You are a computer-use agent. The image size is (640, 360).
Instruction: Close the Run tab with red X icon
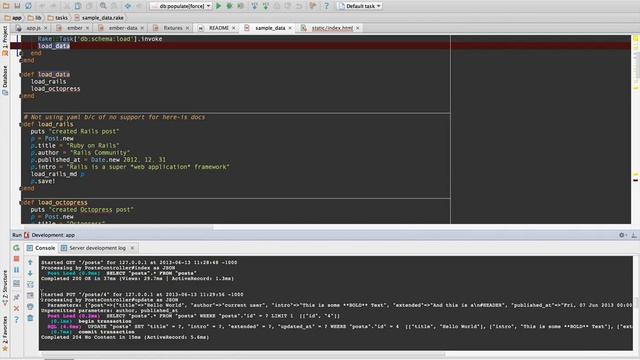pos(16,309)
